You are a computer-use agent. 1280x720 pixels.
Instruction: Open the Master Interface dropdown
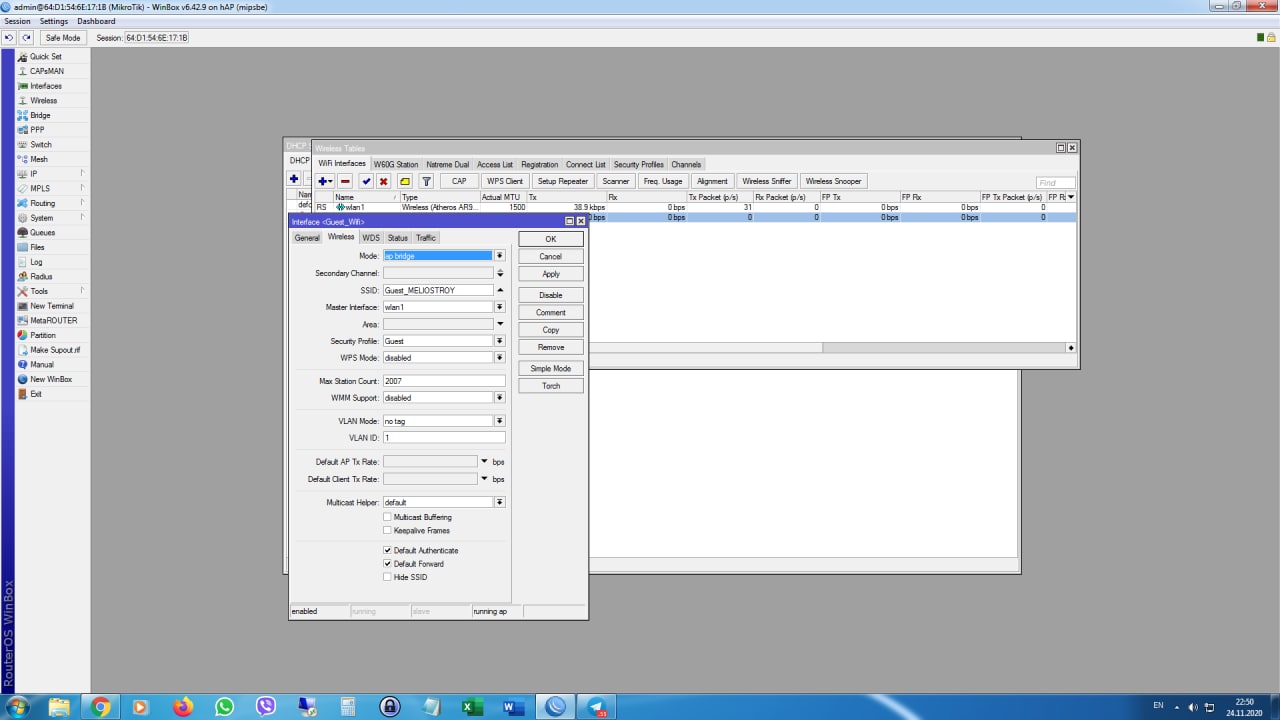pyautogui.click(x=500, y=307)
